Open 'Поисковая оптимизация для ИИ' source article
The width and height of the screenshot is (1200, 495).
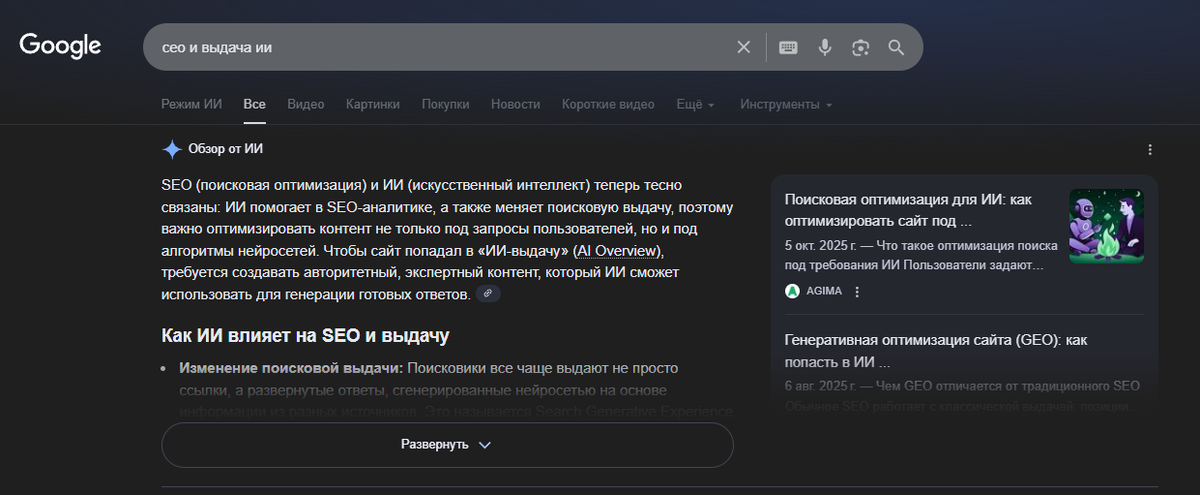click(x=908, y=210)
